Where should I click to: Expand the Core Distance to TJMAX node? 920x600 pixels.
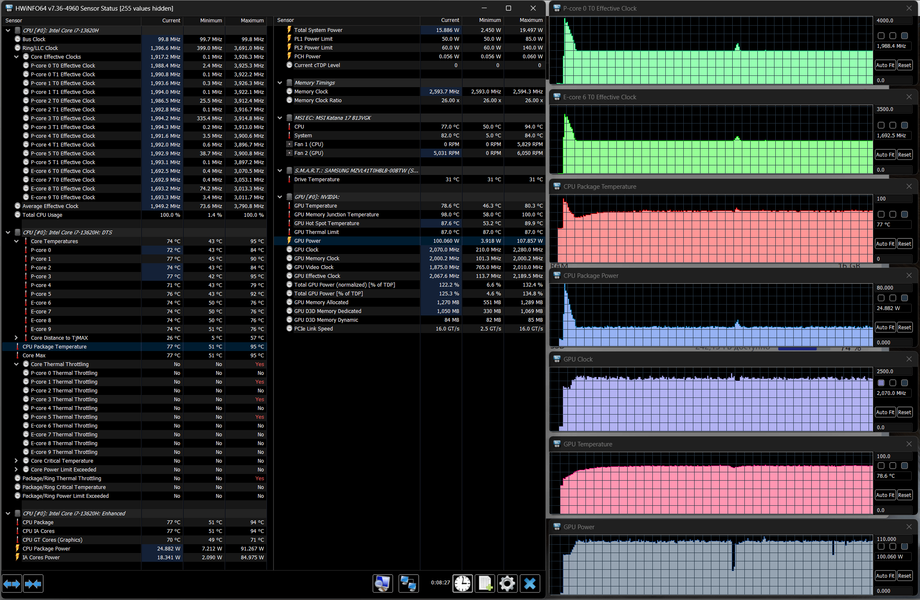pyautogui.click(x=17, y=338)
